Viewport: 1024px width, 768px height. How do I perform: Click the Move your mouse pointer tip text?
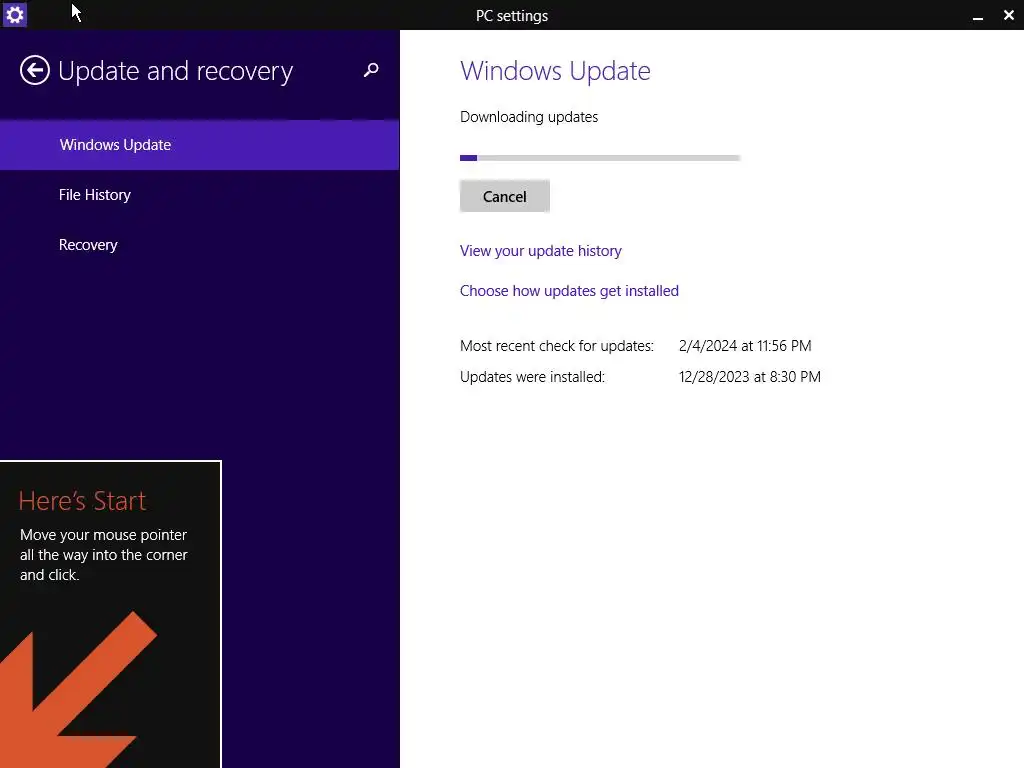pos(104,554)
